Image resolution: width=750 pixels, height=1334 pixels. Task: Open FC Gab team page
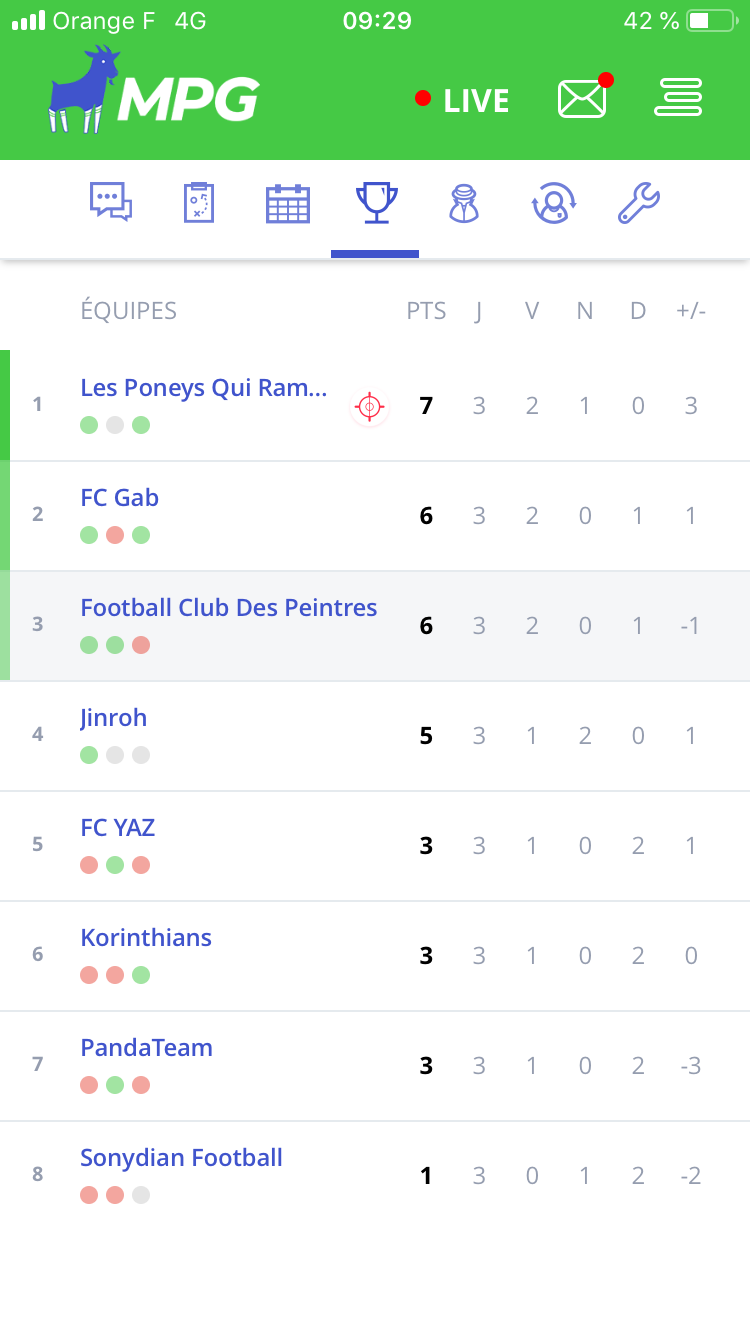120,498
